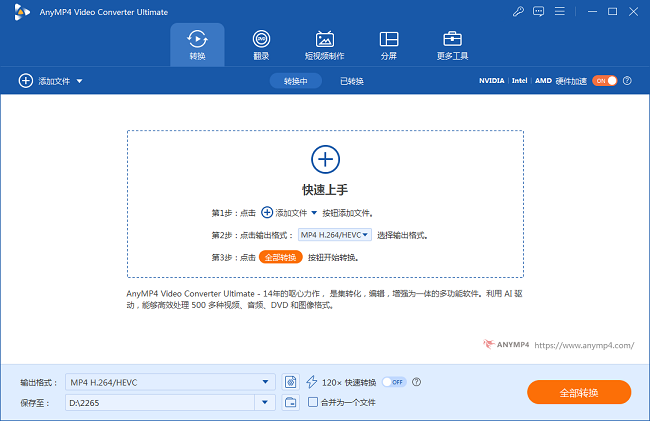Show the 已转换 list
Screen dimensions: 650x421
pyautogui.click(x=352, y=80)
